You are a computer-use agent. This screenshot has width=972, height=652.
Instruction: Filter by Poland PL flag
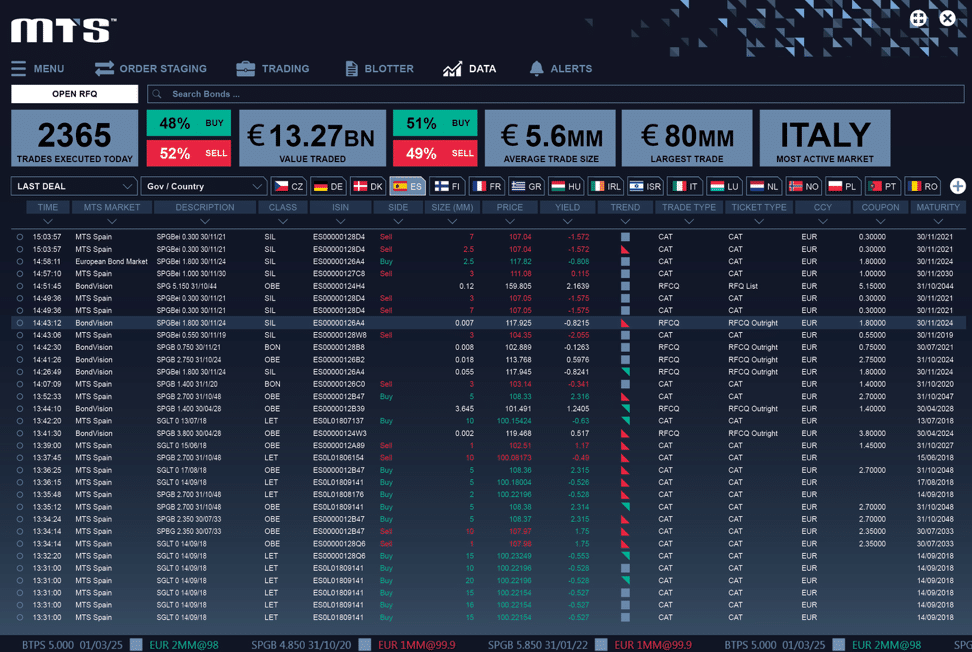coord(842,186)
